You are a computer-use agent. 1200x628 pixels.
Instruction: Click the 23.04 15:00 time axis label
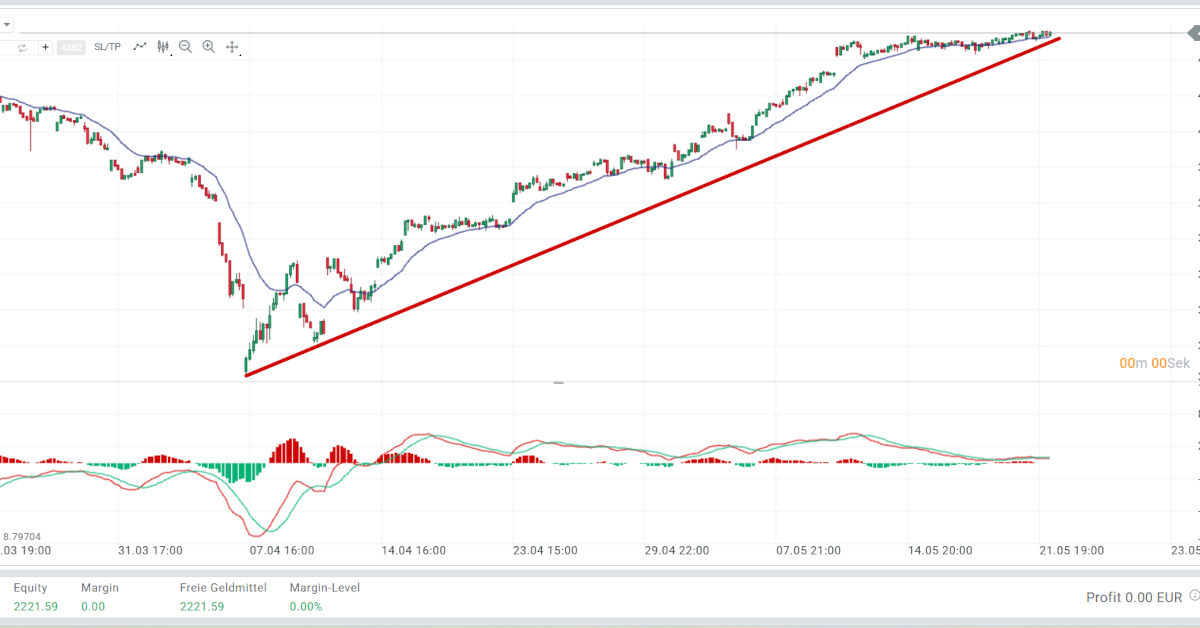(x=545, y=550)
